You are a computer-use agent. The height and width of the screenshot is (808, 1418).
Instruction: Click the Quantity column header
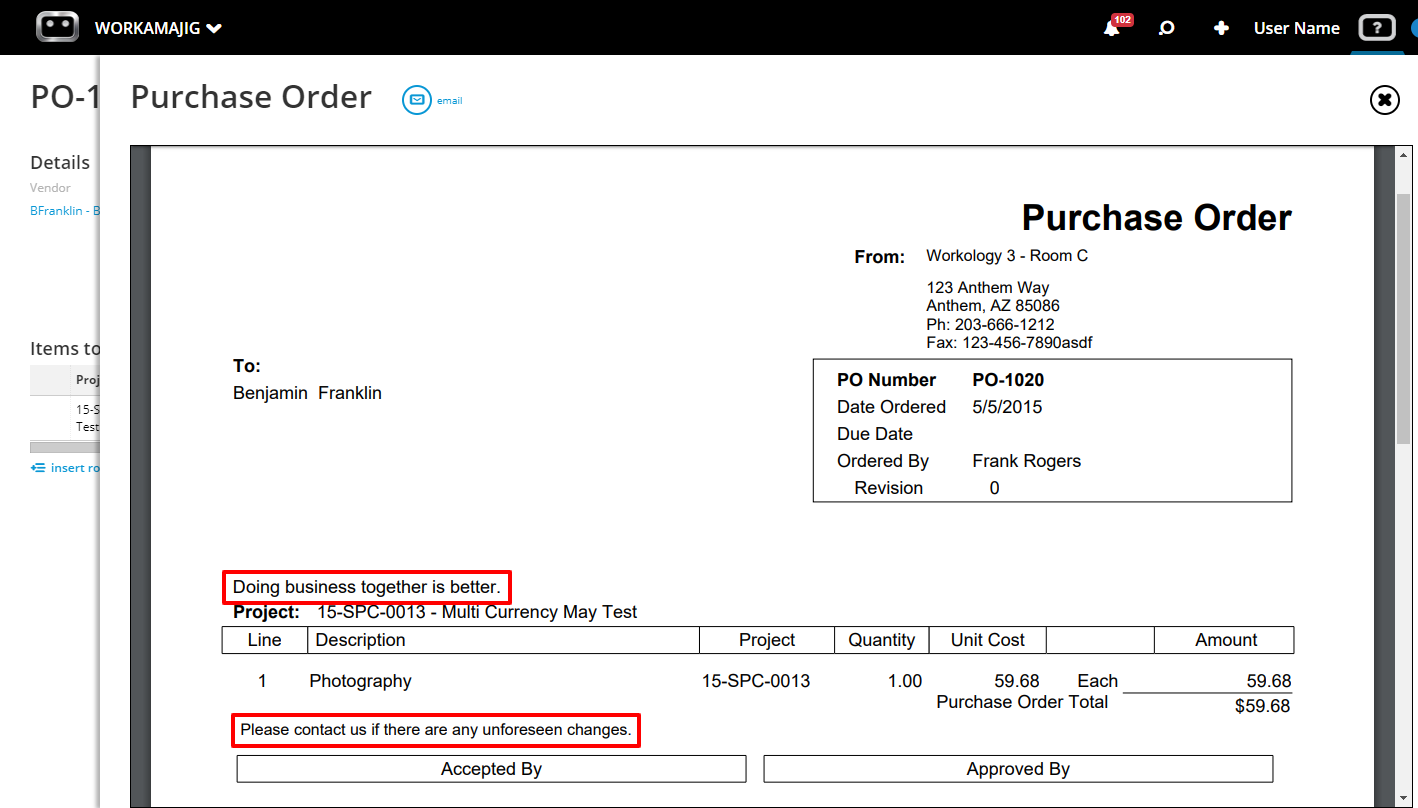click(881, 640)
